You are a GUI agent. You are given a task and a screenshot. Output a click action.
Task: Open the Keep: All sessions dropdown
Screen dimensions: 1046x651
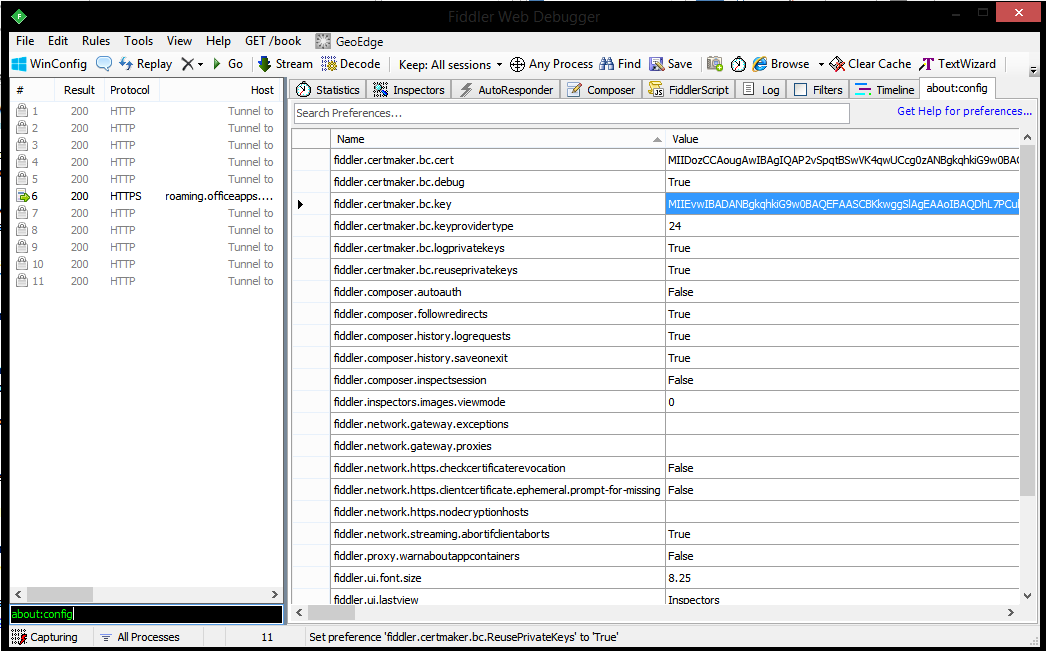coord(450,65)
